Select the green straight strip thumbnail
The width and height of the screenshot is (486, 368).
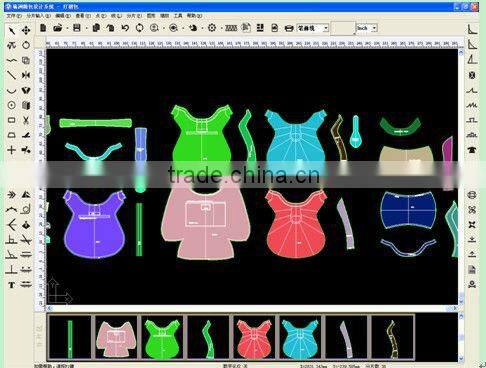[70, 337]
